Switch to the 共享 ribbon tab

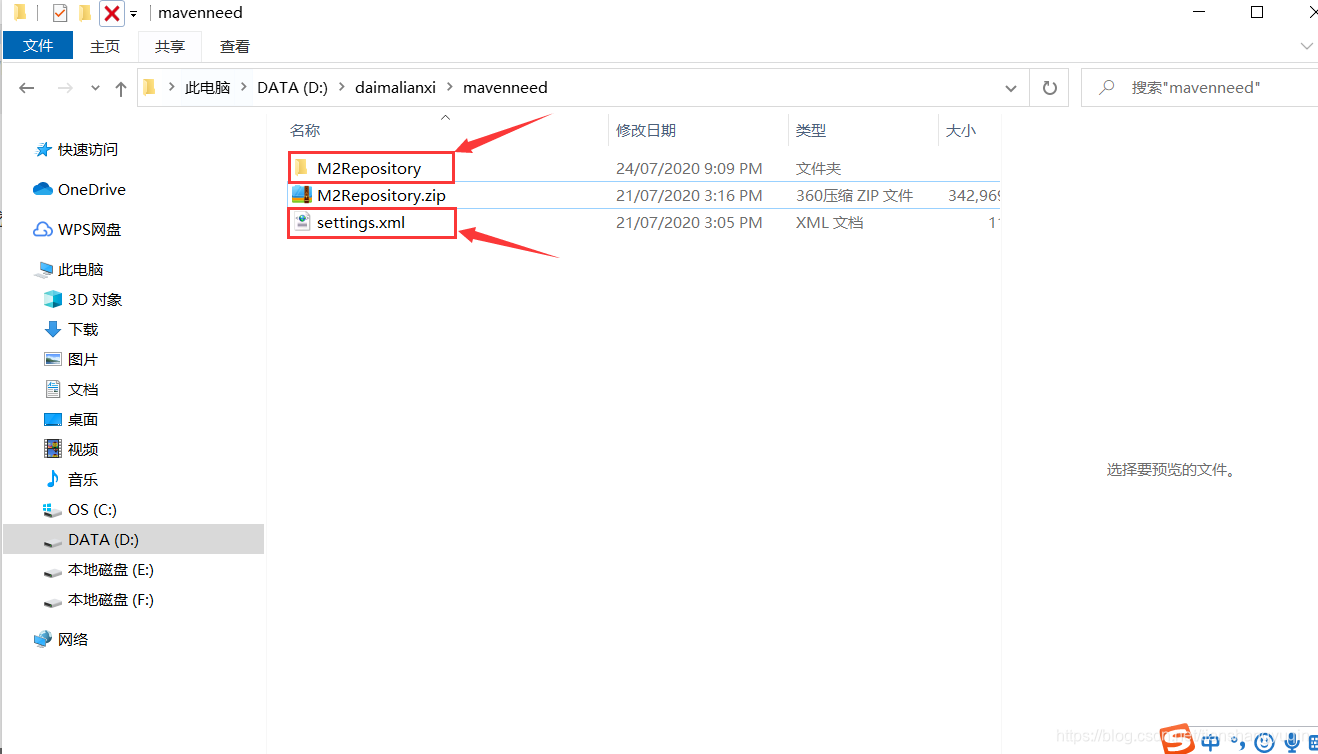(x=170, y=46)
